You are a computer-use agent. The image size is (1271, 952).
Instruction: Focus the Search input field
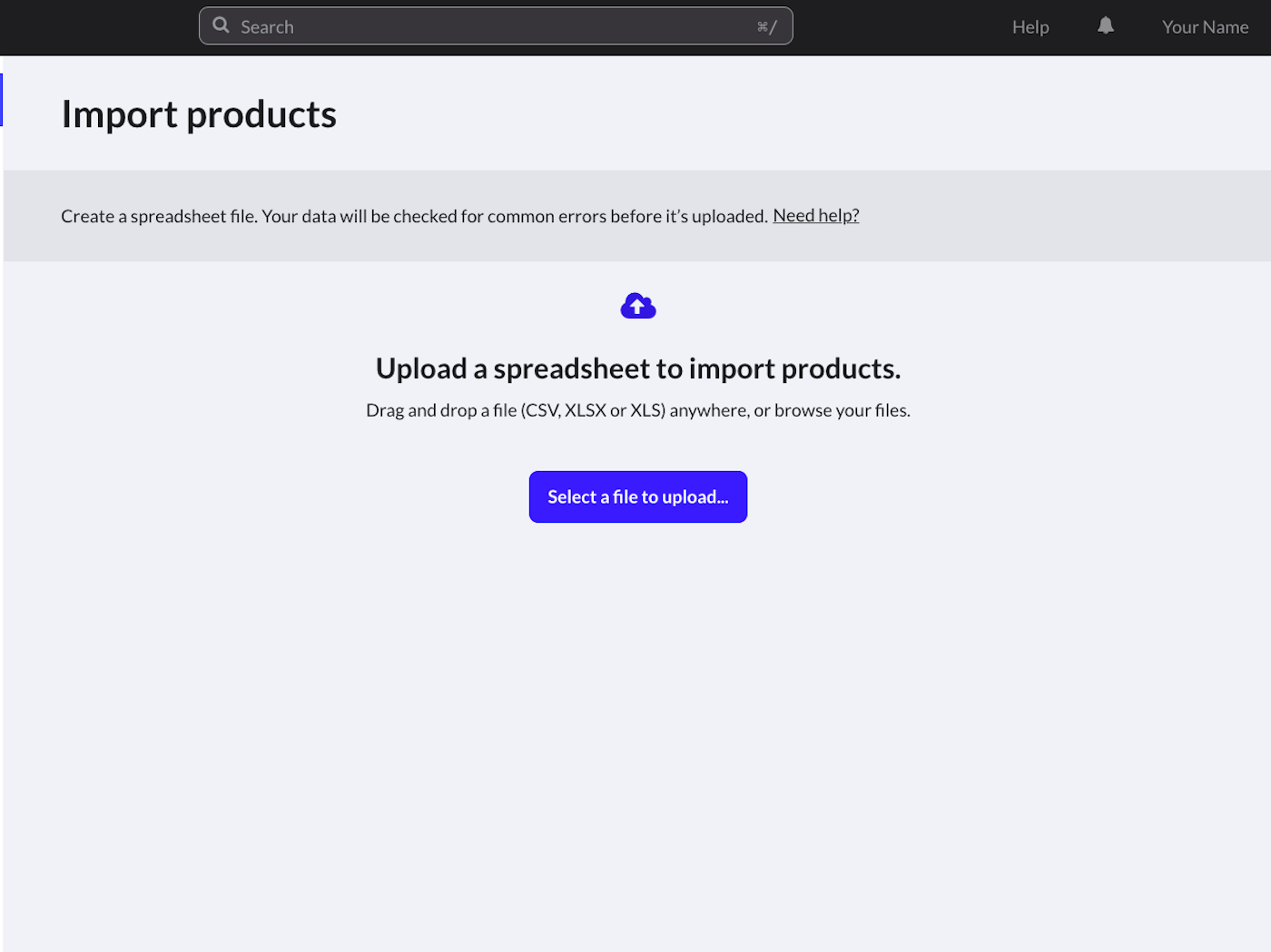[x=496, y=26]
